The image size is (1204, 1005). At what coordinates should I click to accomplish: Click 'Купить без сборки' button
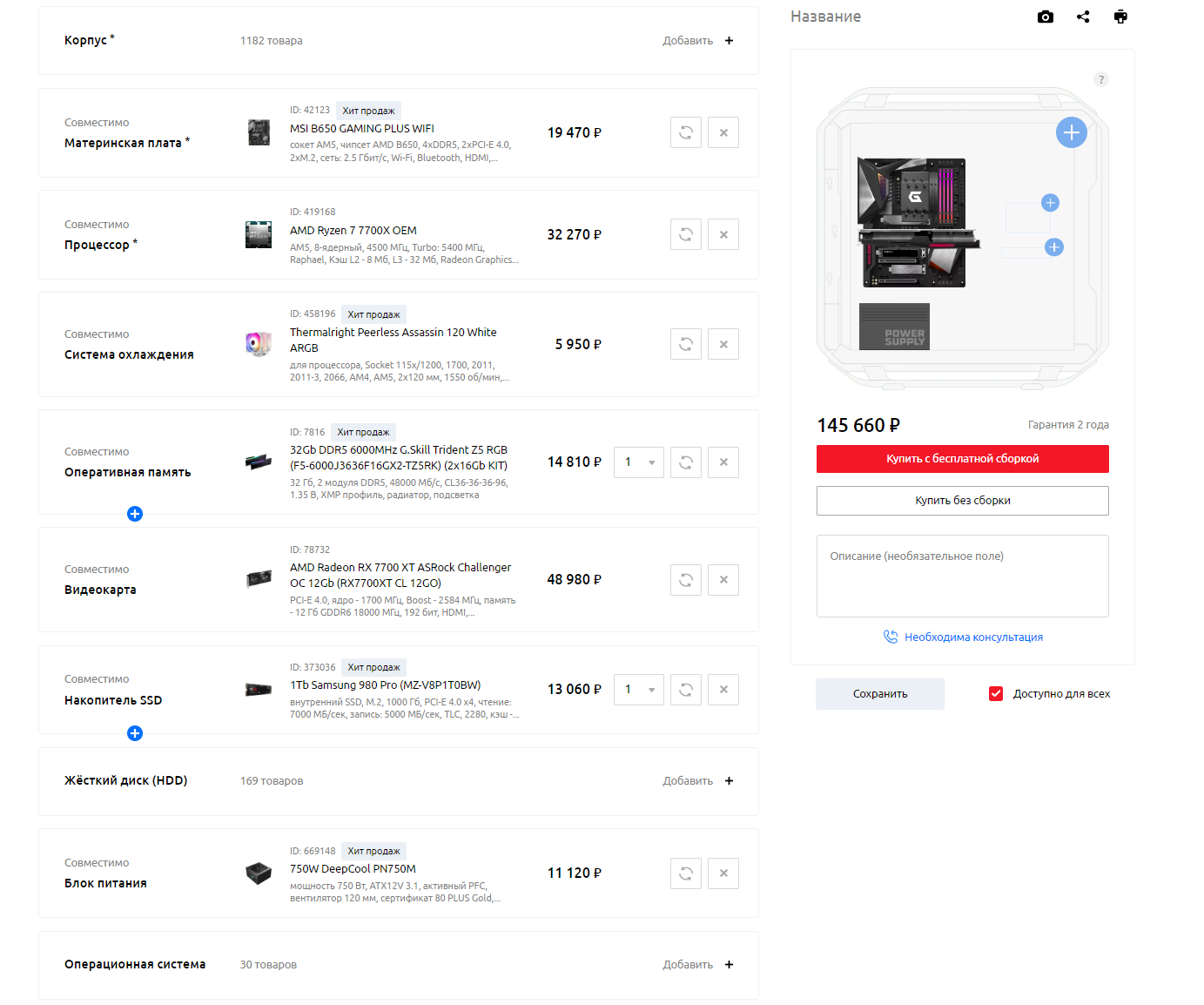pyautogui.click(x=963, y=501)
